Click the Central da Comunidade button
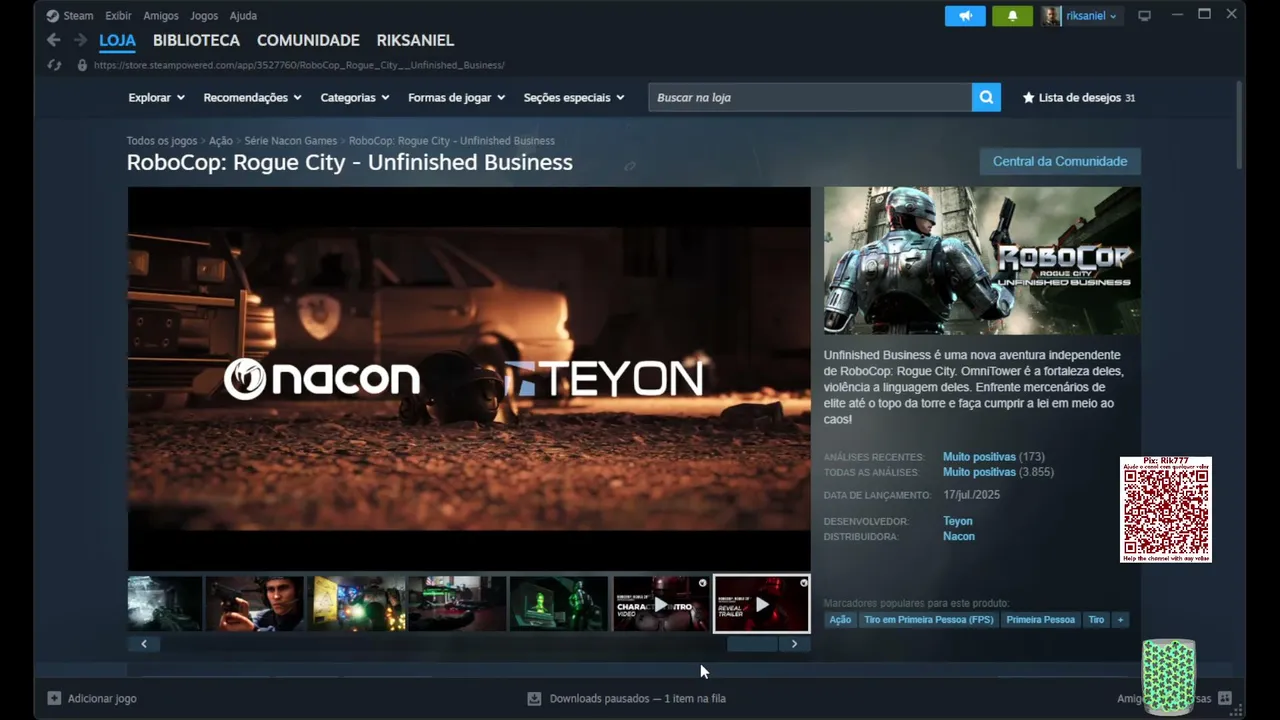Screen dimensions: 1280x720 (1060, 161)
